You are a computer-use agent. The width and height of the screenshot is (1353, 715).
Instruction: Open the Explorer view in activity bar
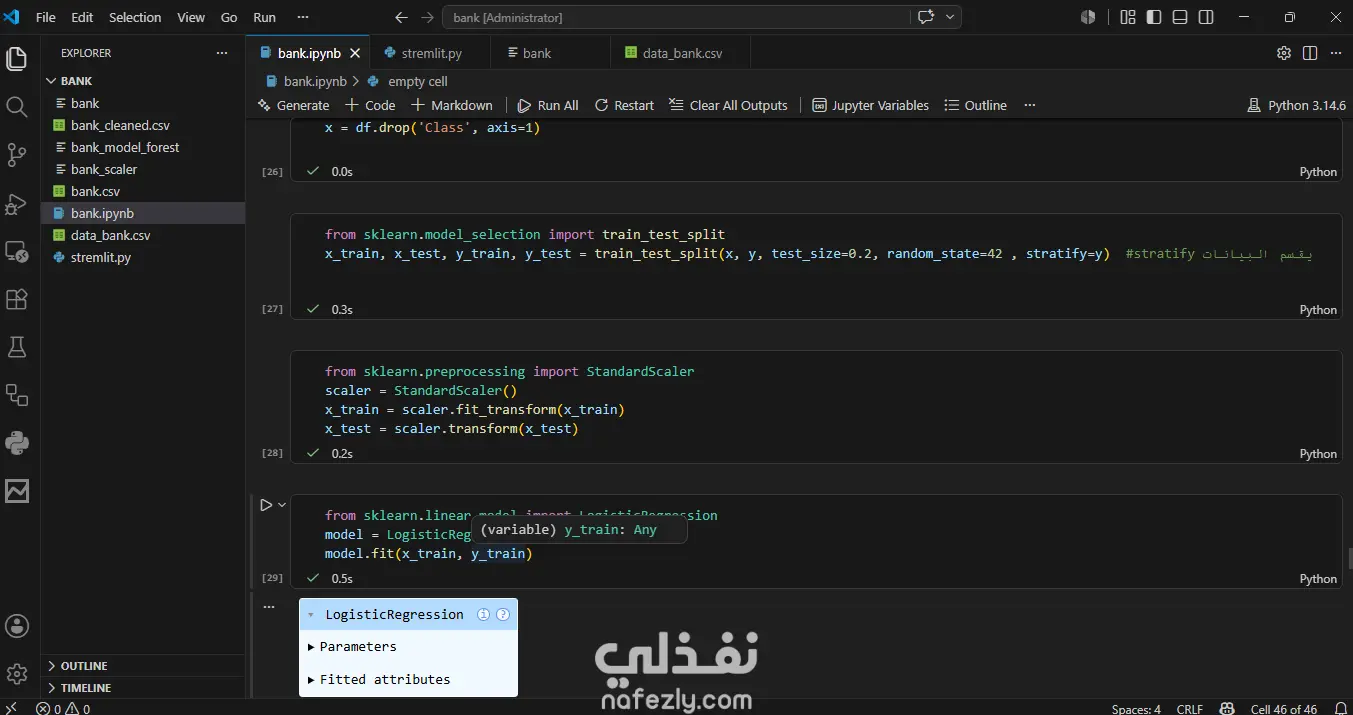(x=17, y=59)
